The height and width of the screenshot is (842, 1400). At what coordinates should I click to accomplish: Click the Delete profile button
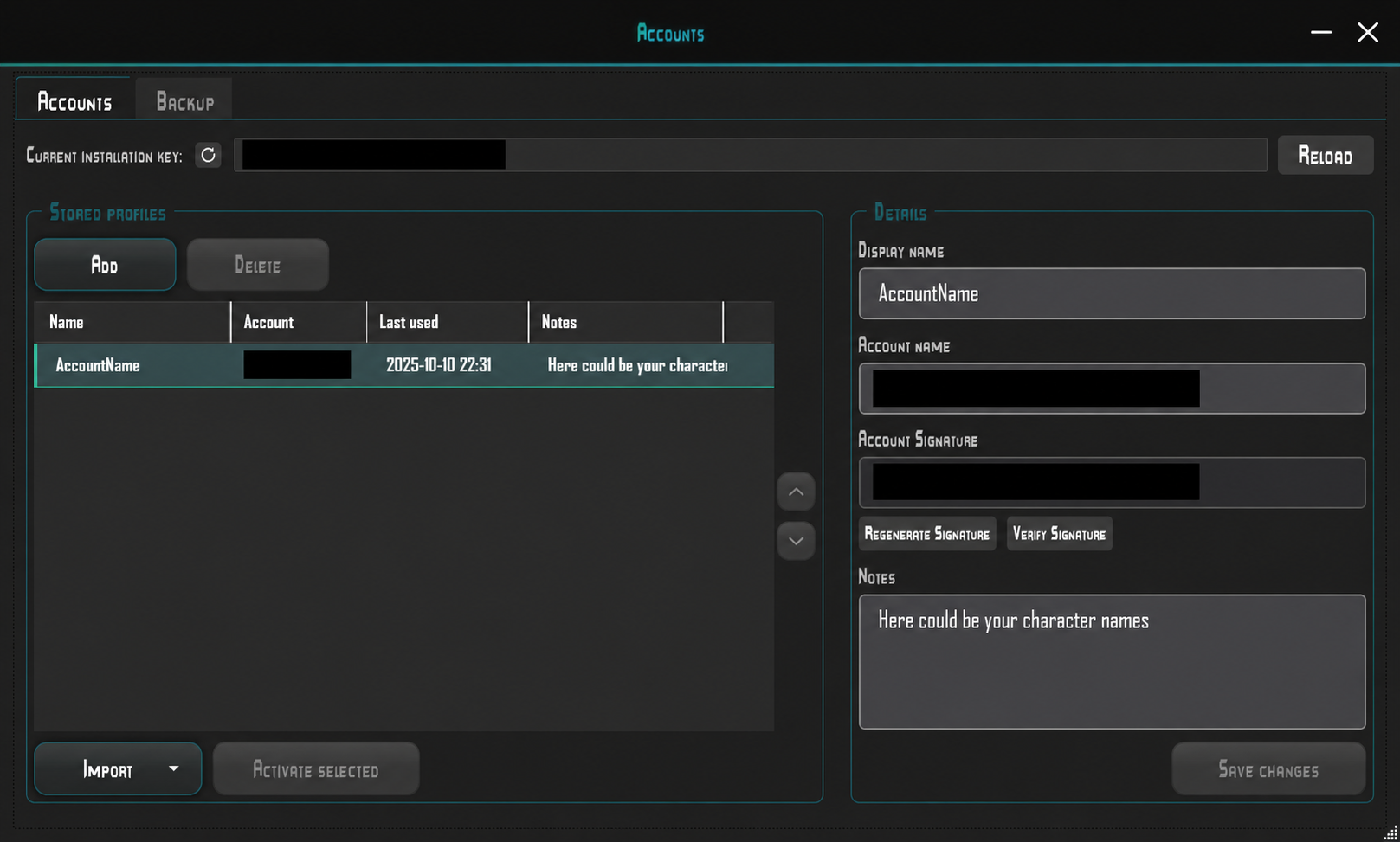[x=258, y=265]
